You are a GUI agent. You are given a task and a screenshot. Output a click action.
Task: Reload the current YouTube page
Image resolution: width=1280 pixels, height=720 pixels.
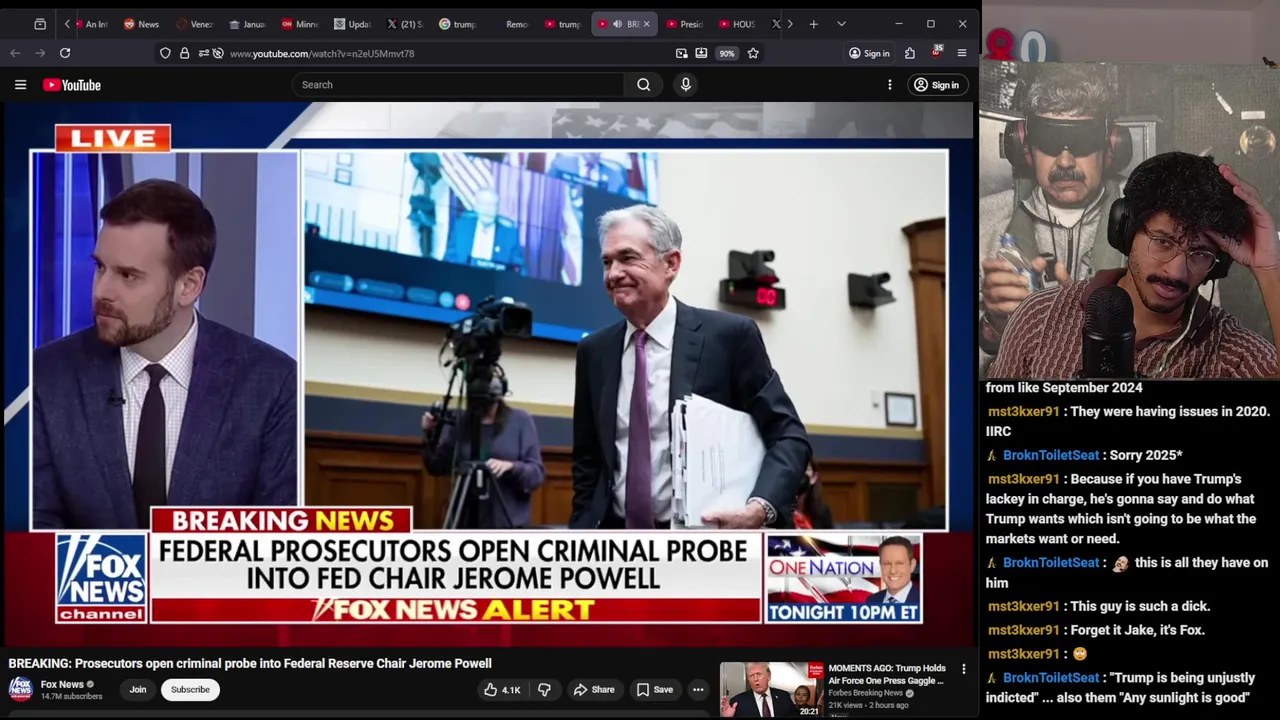(65, 53)
